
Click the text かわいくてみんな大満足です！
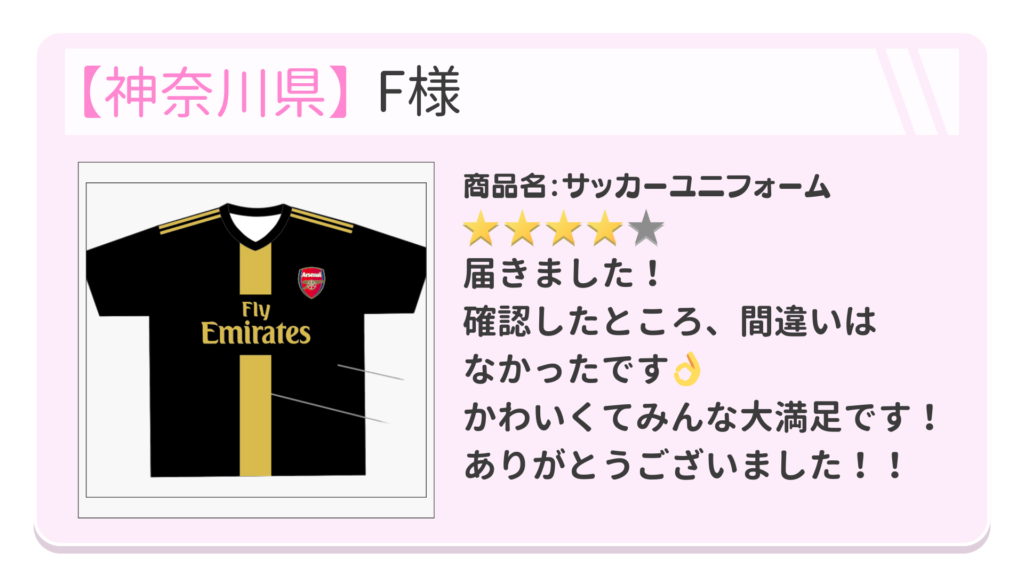(x=700, y=417)
